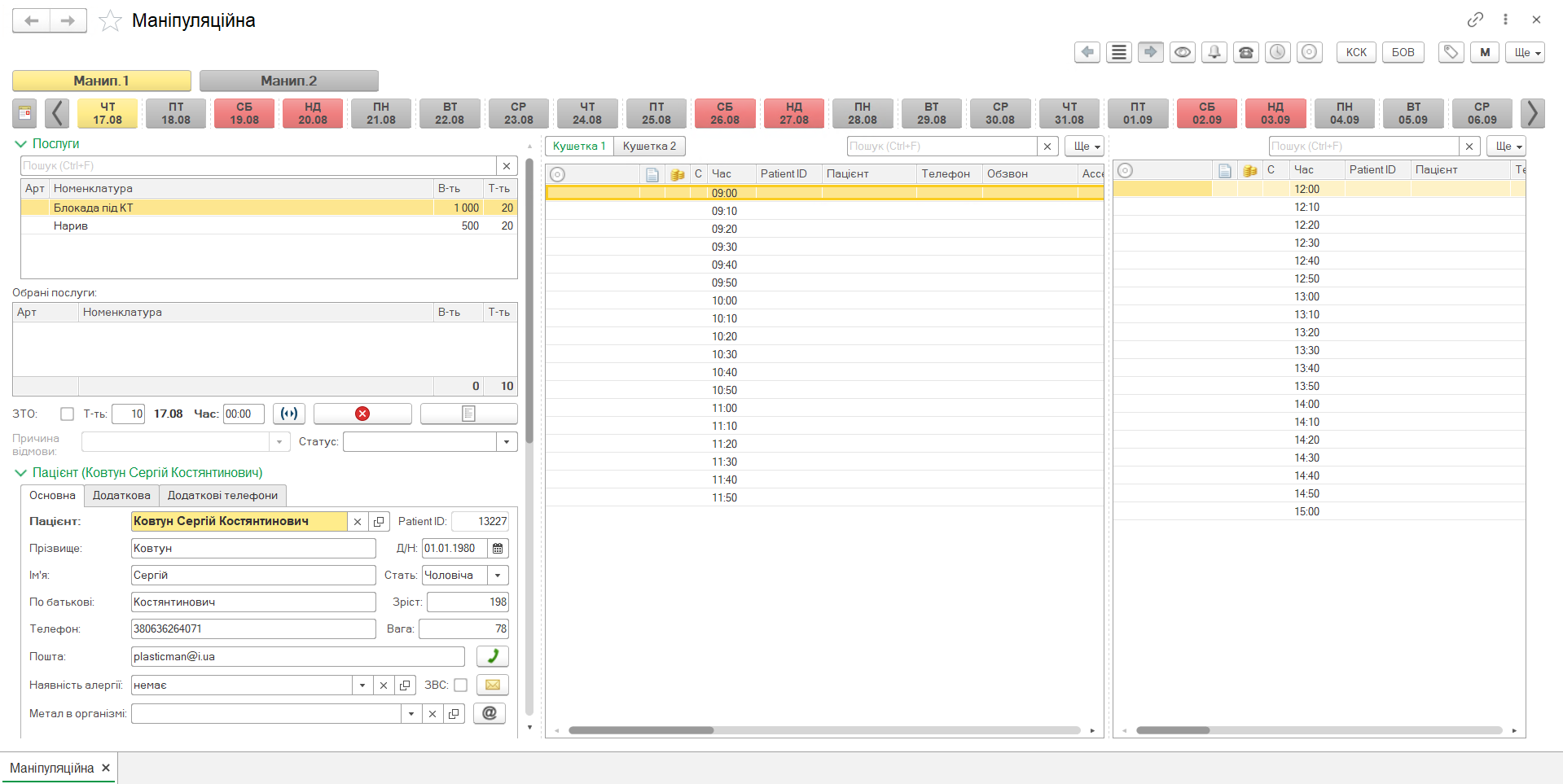Open the Статус dropdown
The height and width of the screenshot is (784, 1563).
point(507,442)
